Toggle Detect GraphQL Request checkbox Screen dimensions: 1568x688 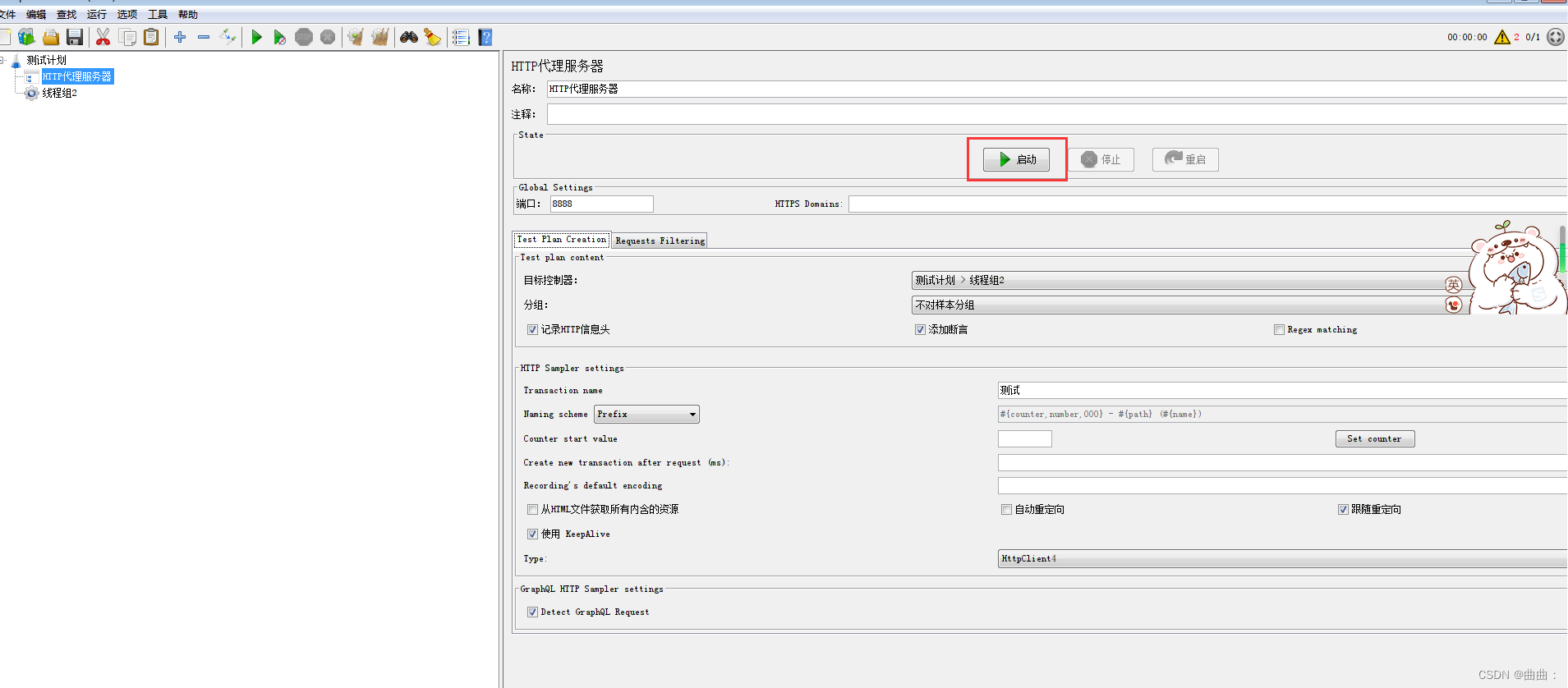532,612
